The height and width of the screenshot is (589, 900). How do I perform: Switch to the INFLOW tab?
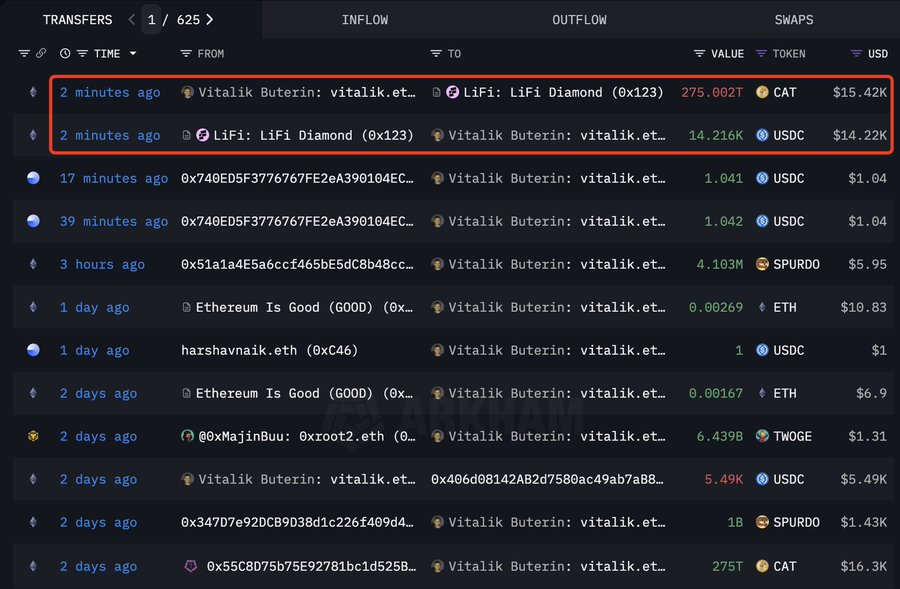click(x=365, y=19)
